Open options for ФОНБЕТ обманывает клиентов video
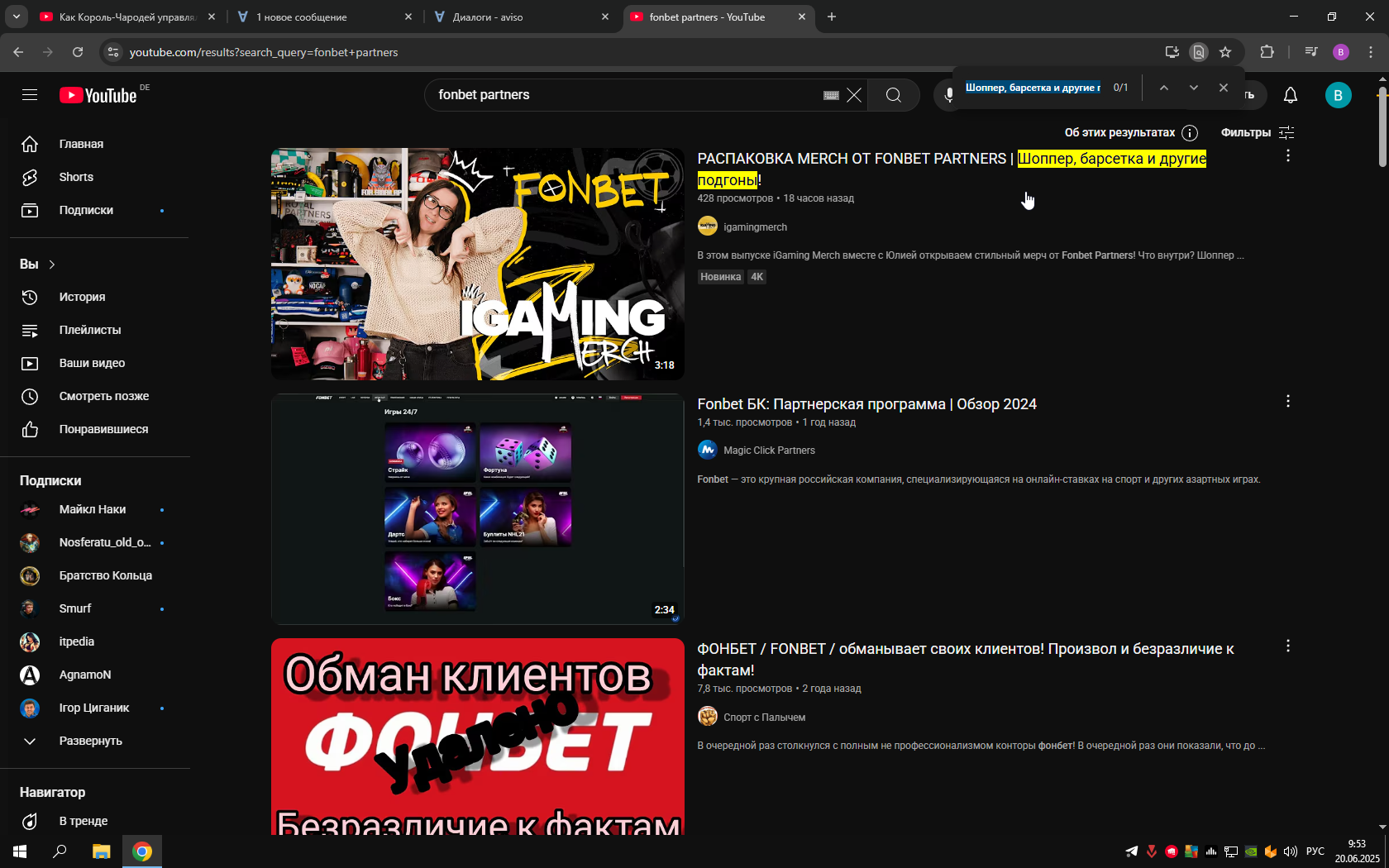 point(1287,646)
